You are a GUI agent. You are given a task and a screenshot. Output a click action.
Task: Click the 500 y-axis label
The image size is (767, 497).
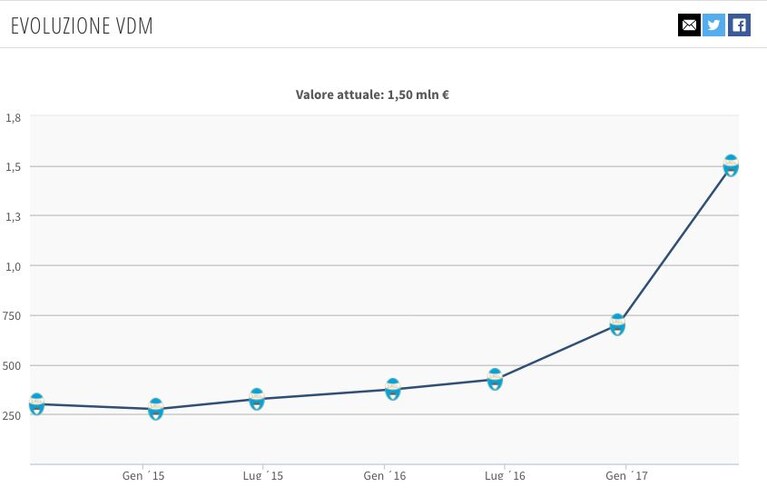(12, 366)
